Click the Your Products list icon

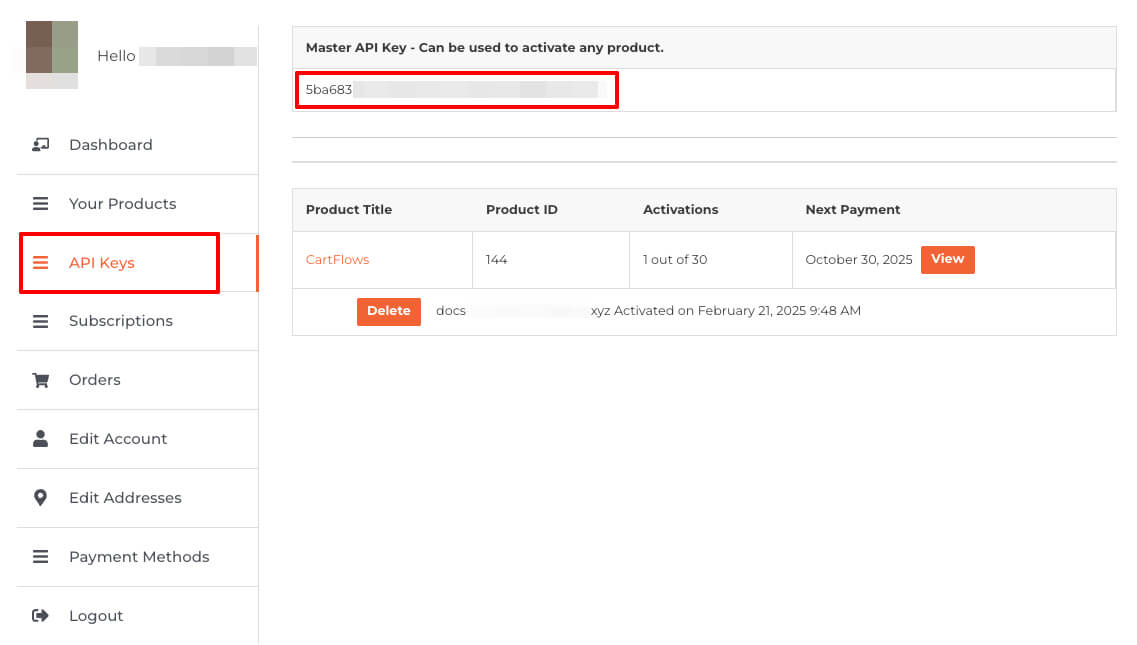pyautogui.click(x=41, y=204)
